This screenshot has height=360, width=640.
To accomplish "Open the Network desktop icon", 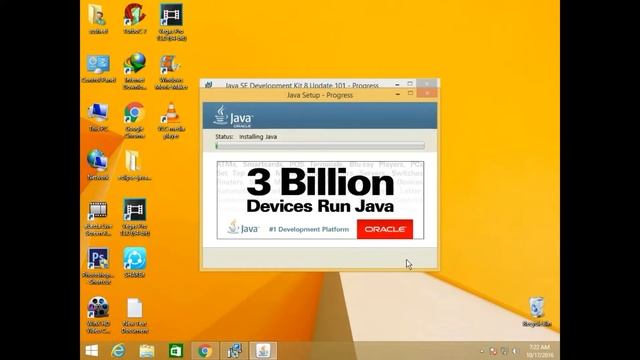I will (98, 165).
